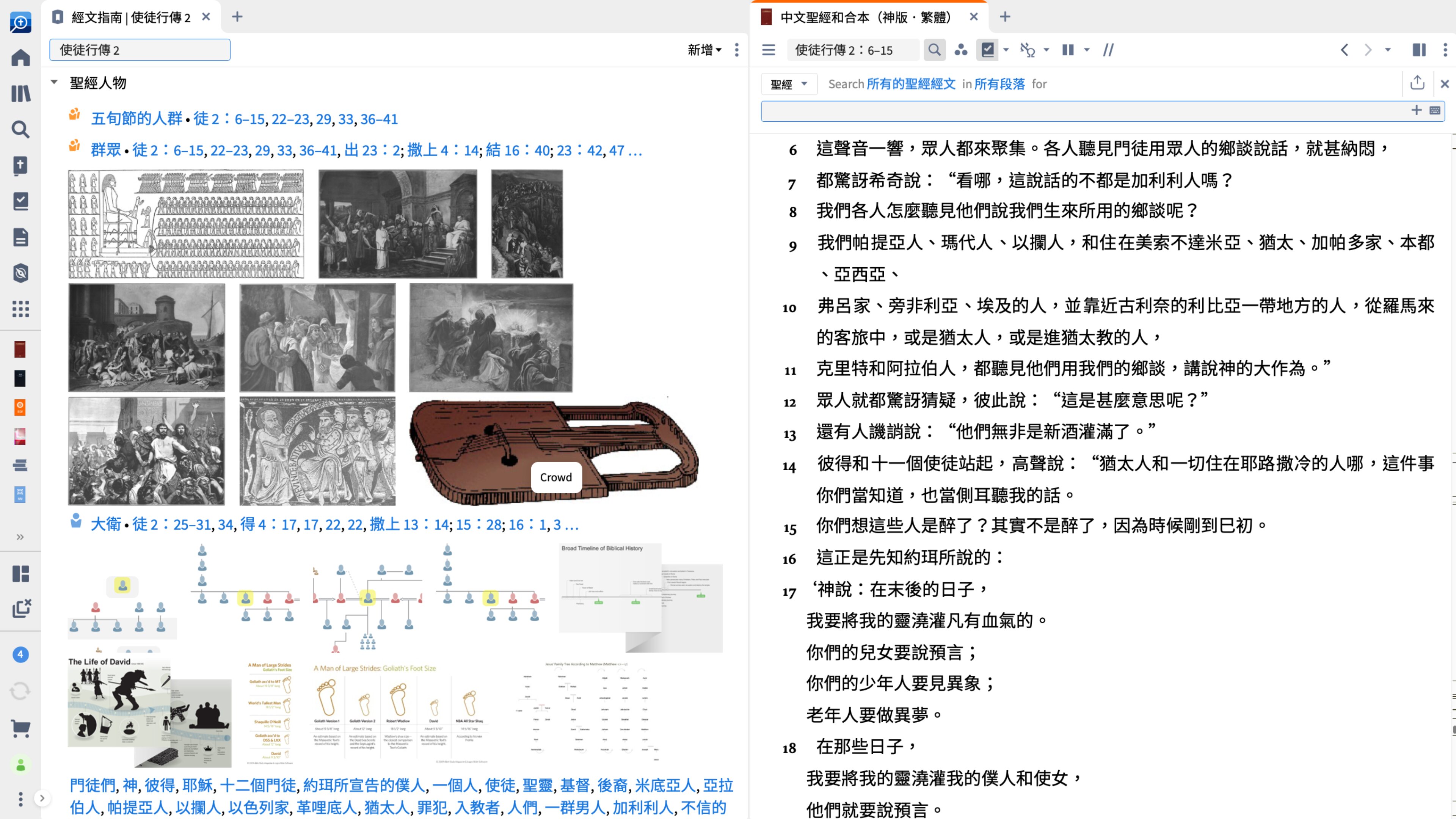Open the Factbook icon in the sidebar
The width and height of the screenshot is (1456, 819).
(x=20, y=166)
